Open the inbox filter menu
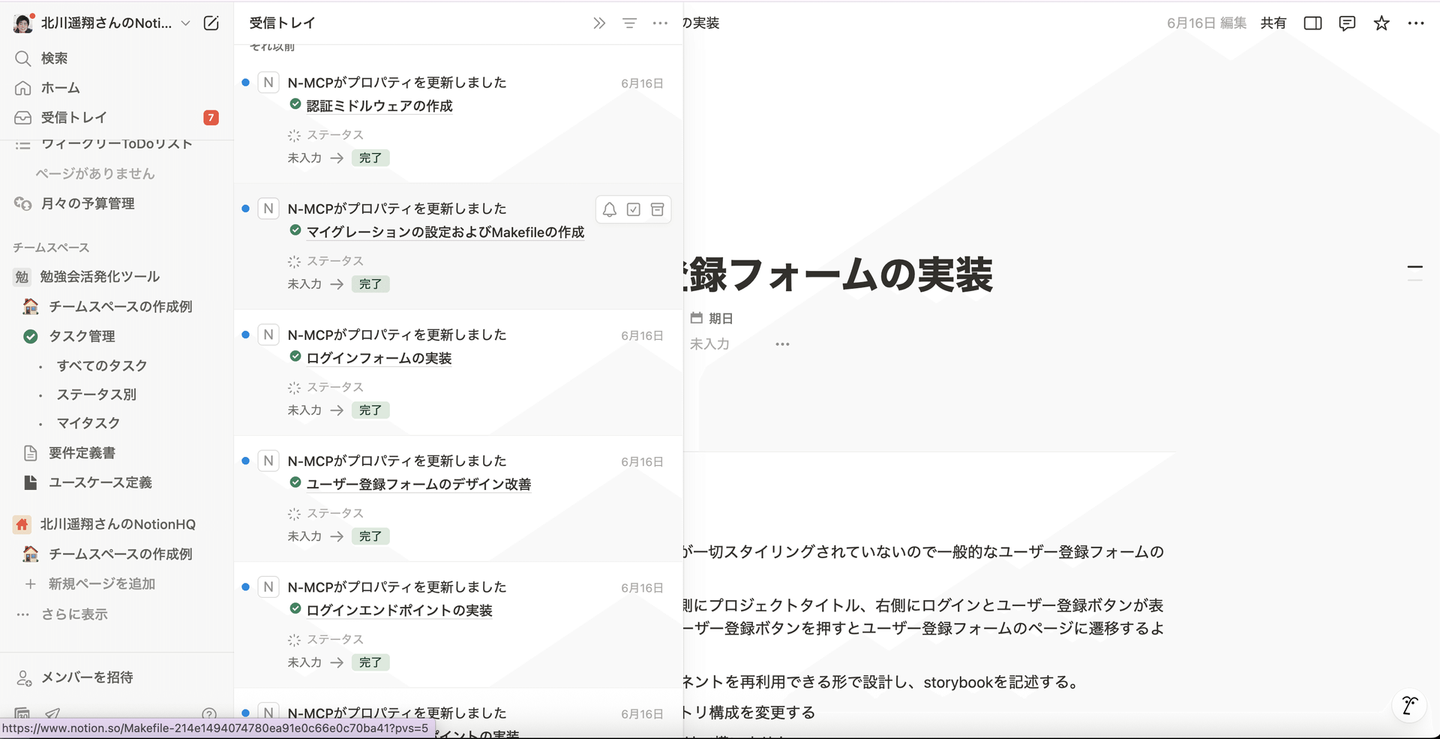The height and width of the screenshot is (739, 1440). click(x=629, y=23)
